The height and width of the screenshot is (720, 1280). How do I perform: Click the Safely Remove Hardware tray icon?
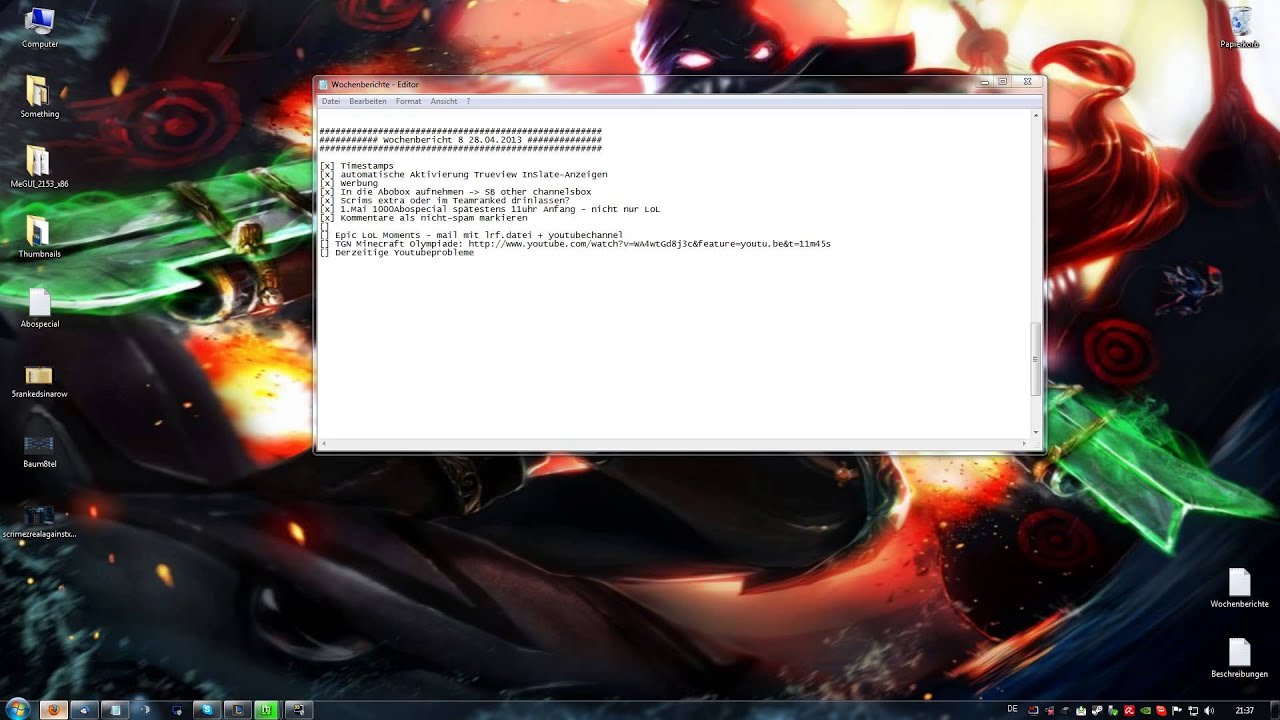point(1113,710)
